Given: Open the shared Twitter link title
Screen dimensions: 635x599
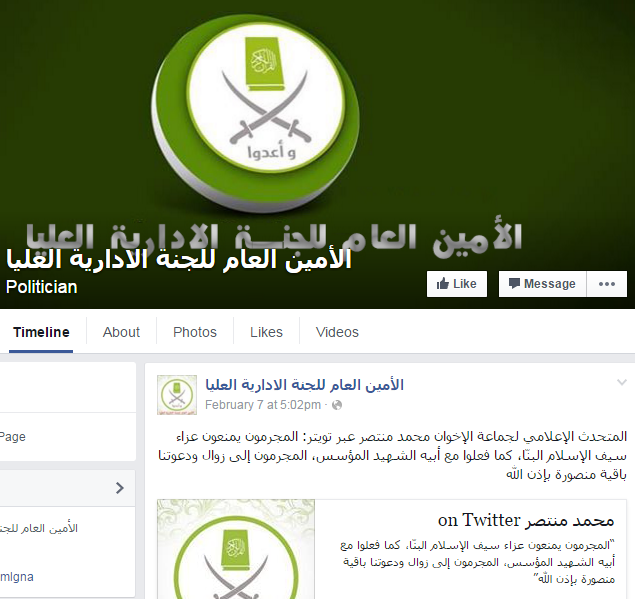Looking at the screenshot, I should coord(526,520).
